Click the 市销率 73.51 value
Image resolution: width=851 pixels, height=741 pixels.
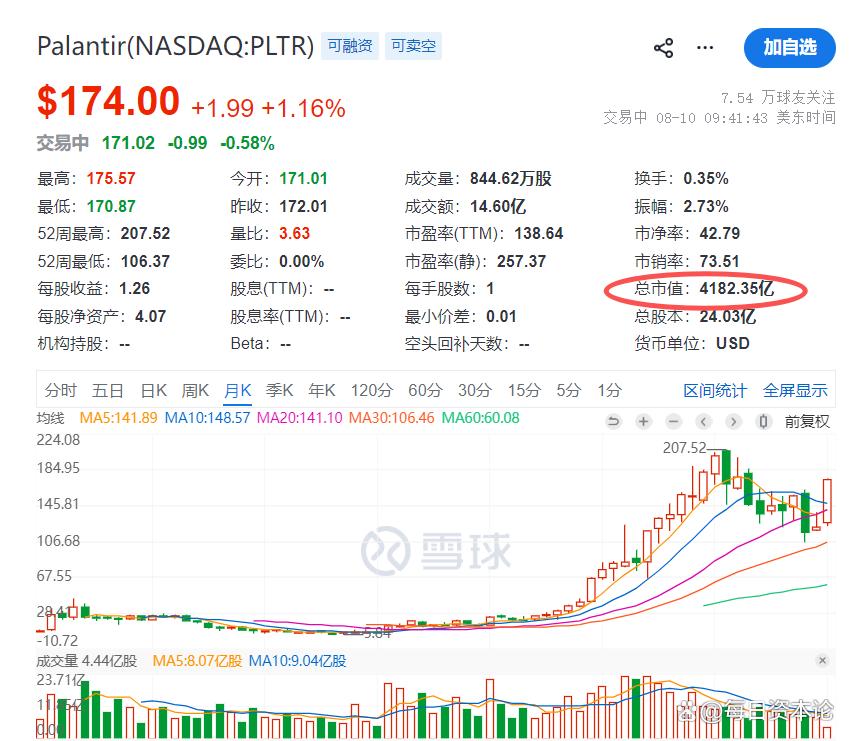[720, 261]
